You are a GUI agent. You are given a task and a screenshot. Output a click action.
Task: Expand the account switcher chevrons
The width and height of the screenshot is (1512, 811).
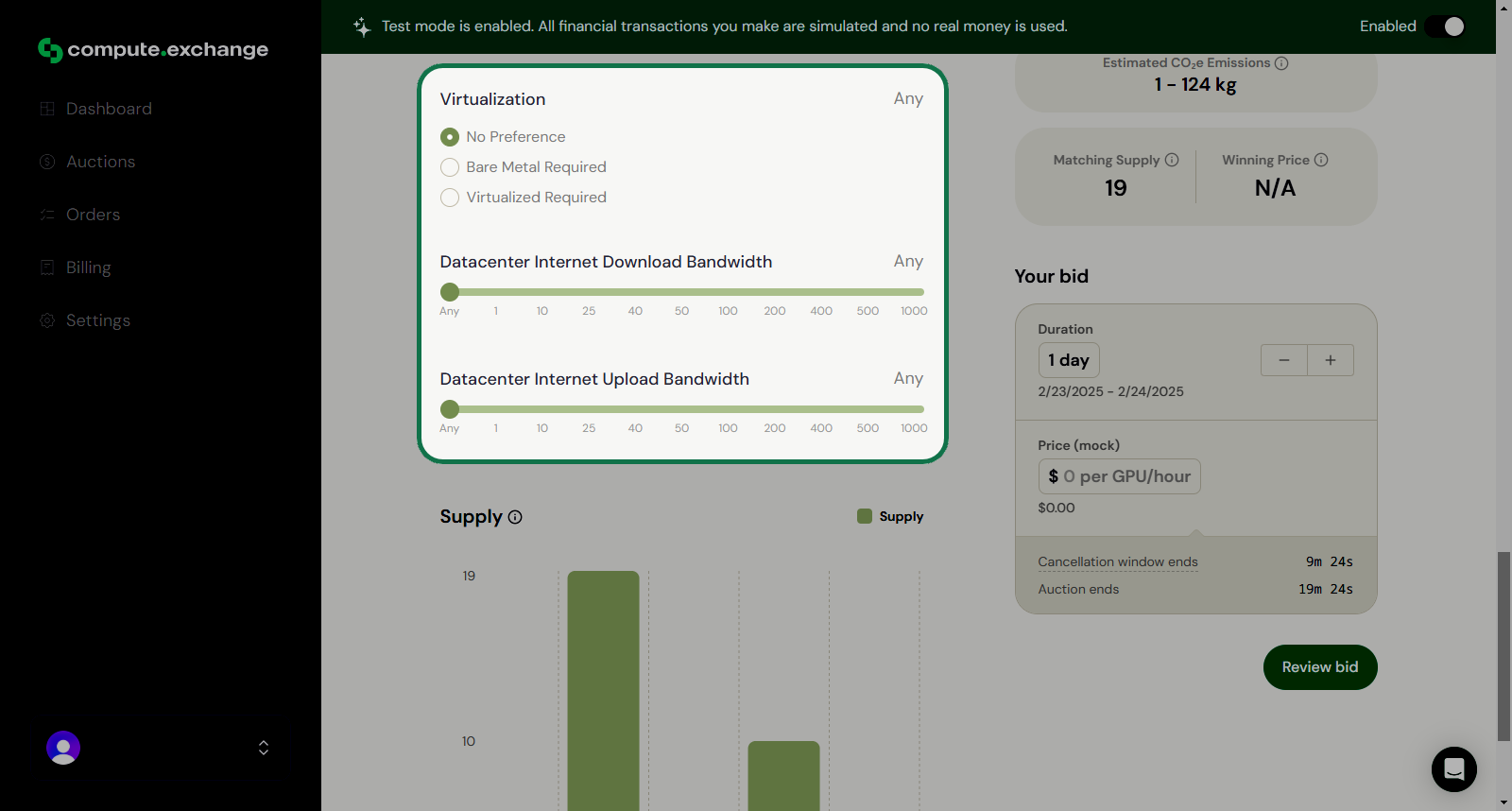(x=264, y=748)
